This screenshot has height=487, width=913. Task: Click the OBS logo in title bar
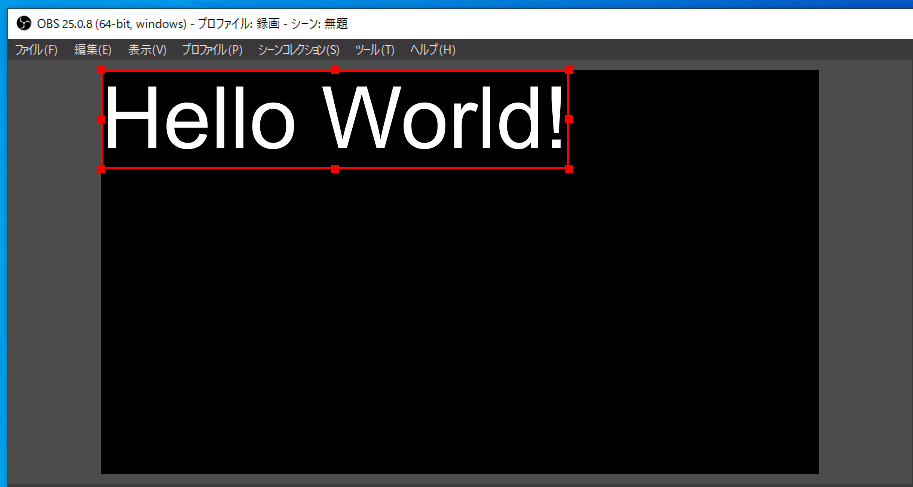point(24,24)
